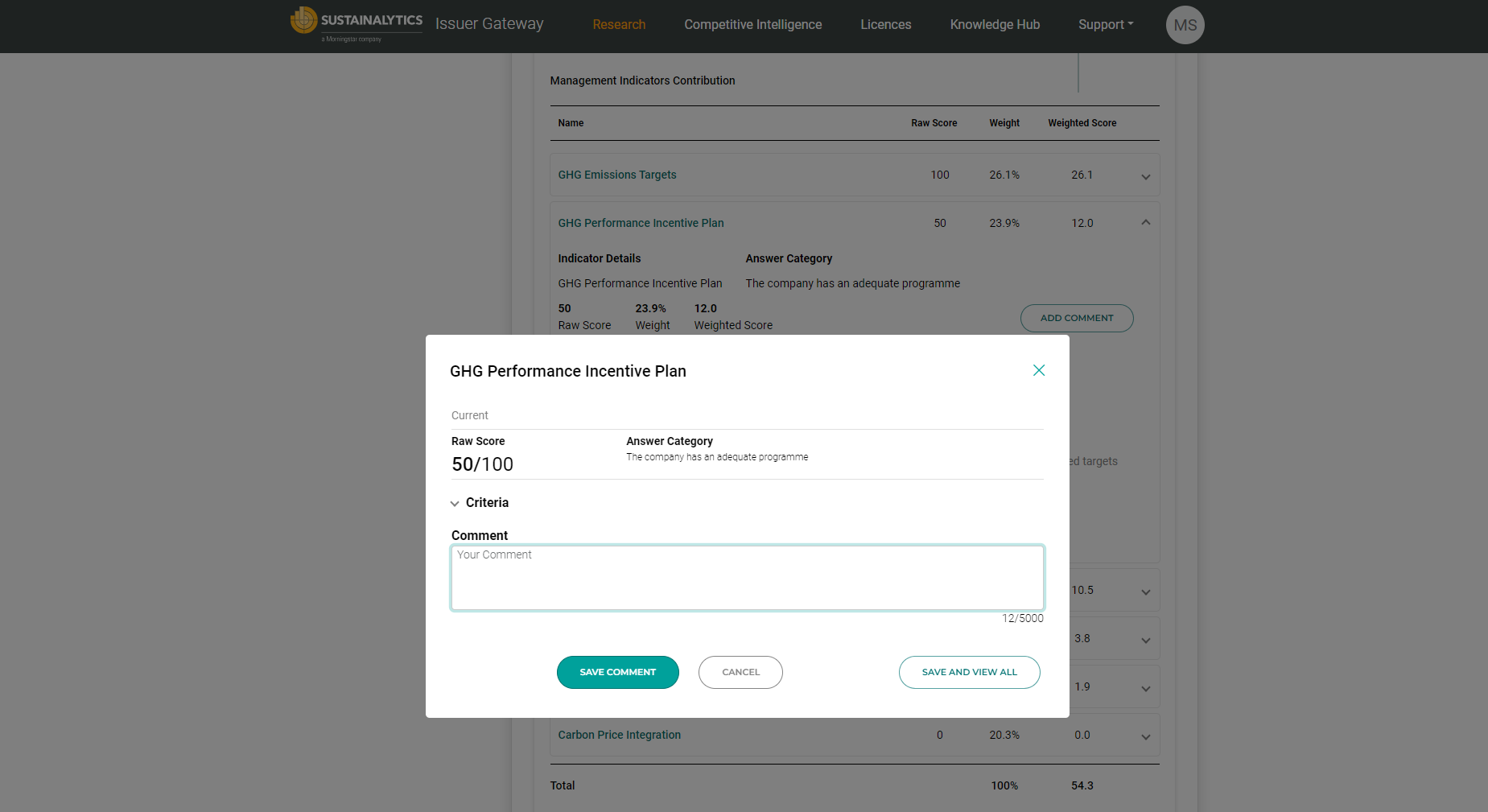Open the GHG Emissions Targets link

pos(617,175)
